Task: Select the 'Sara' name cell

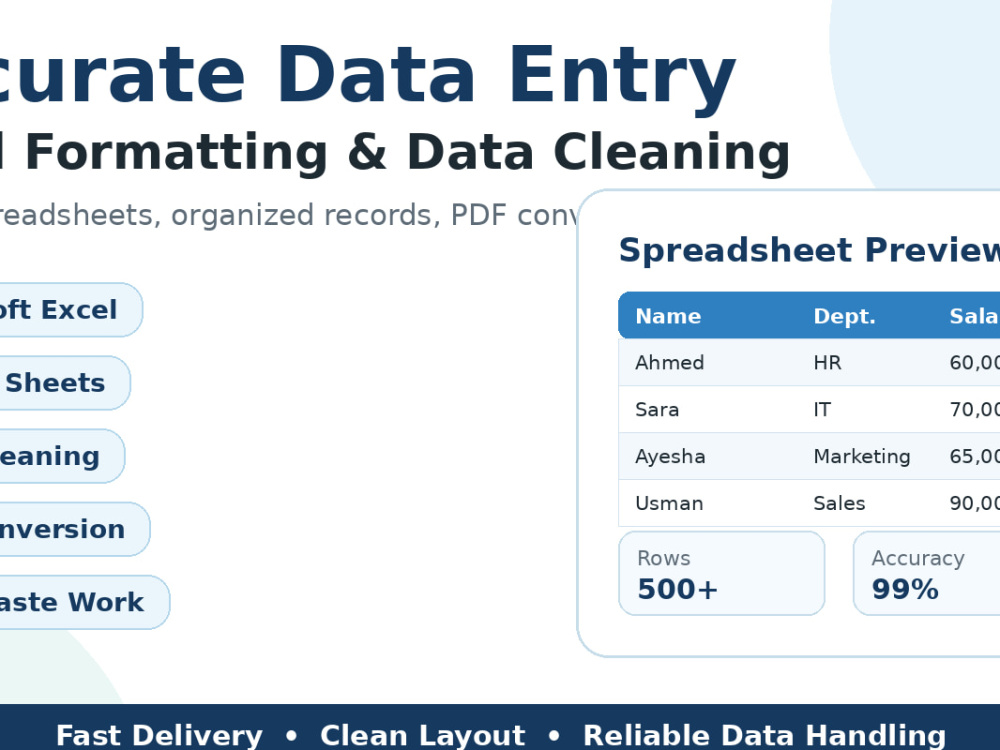Action: (x=657, y=409)
